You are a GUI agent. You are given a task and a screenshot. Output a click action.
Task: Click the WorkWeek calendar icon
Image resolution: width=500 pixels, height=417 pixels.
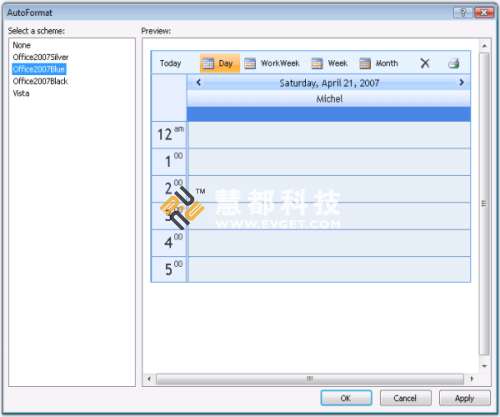point(250,63)
